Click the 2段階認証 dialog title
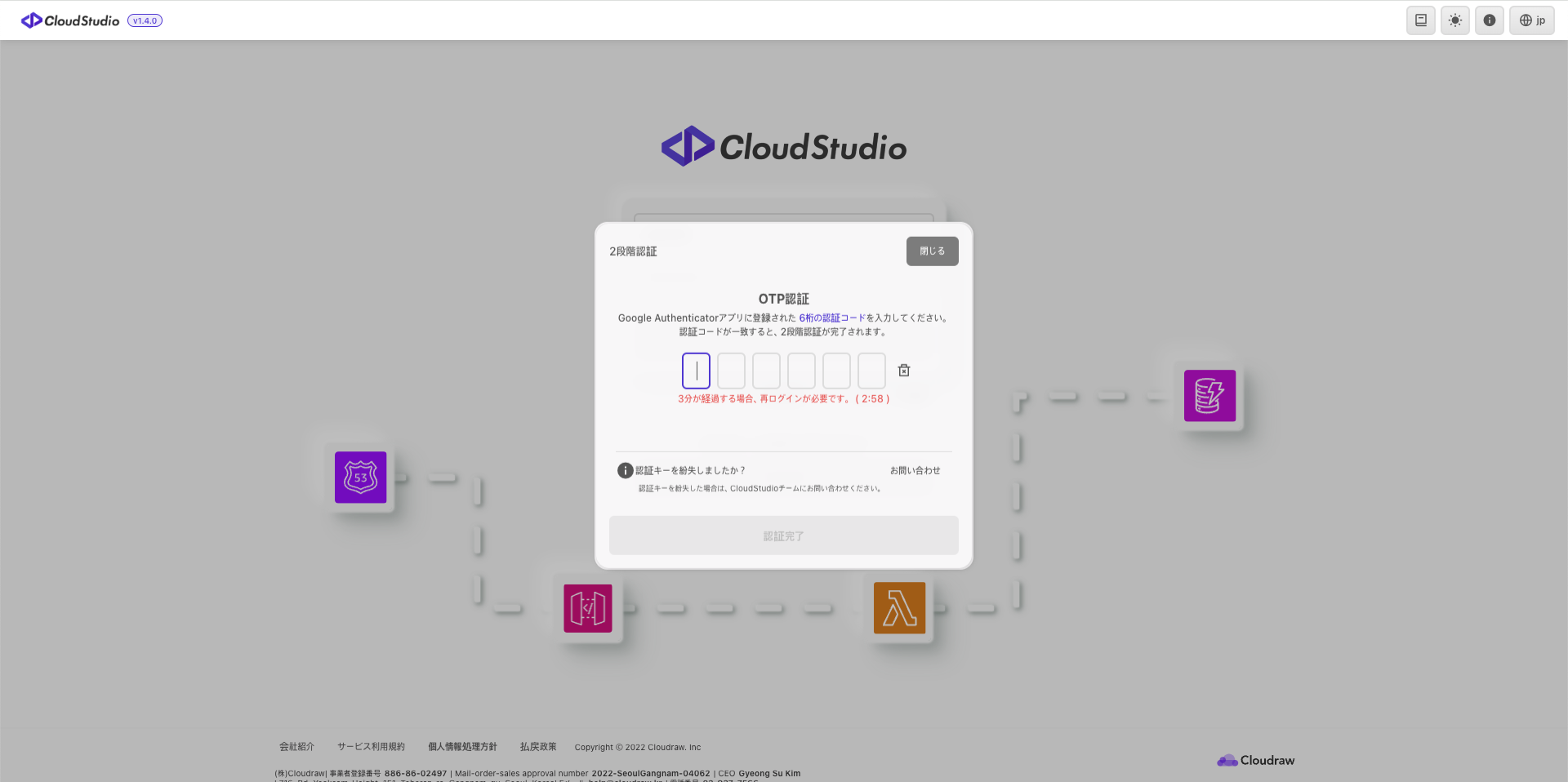This screenshot has height=782, width=1568. coord(633,251)
